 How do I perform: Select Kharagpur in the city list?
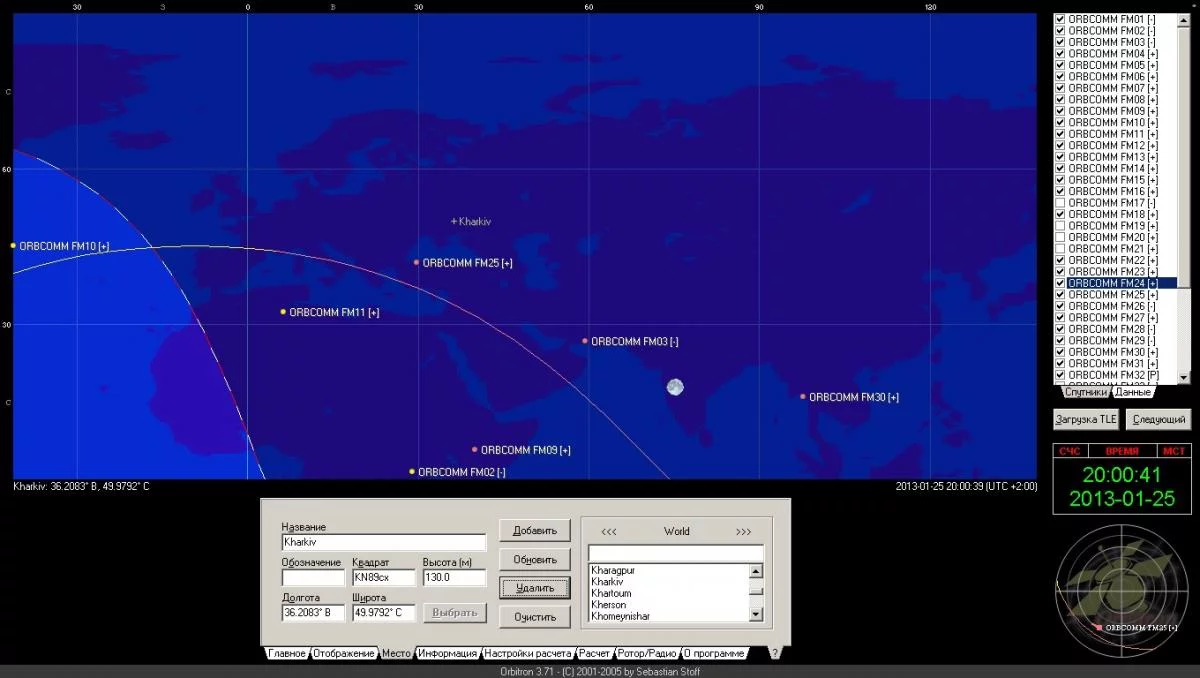[x=668, y=570]
